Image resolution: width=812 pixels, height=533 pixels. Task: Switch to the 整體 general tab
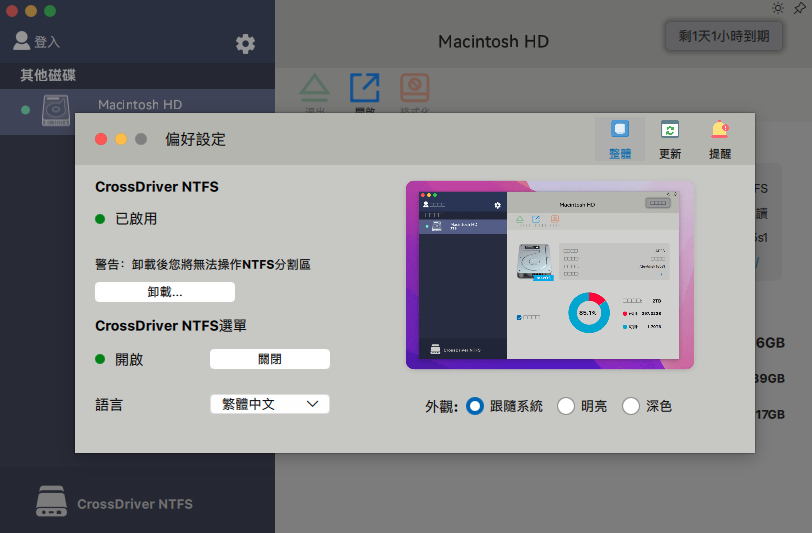point(620,139)
